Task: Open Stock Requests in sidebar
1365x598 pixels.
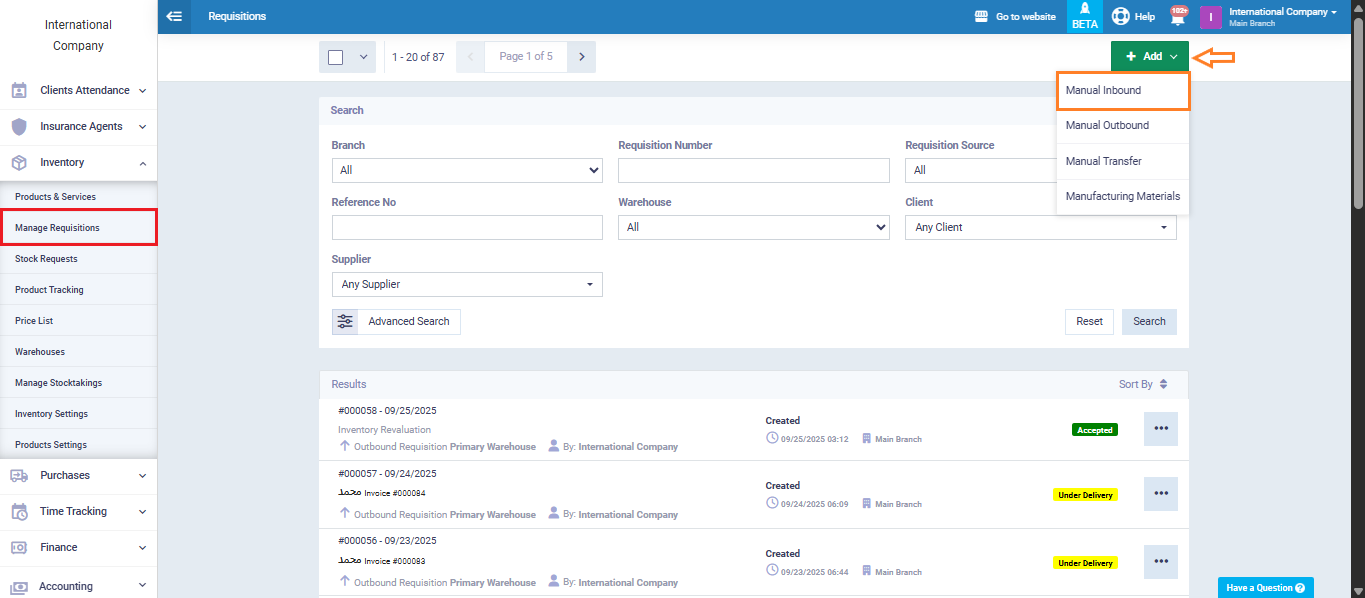Action: (46, 259)
